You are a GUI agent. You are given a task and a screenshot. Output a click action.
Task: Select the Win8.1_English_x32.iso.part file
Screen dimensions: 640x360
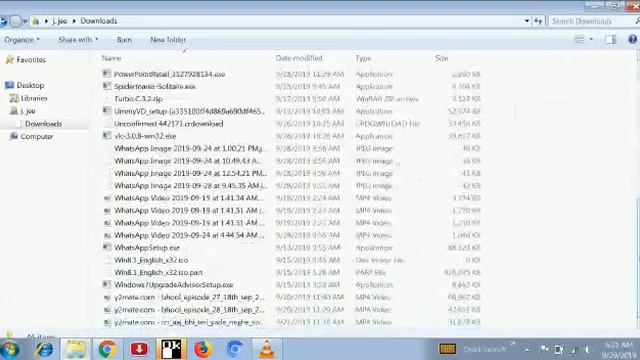(x=158, y=273)
